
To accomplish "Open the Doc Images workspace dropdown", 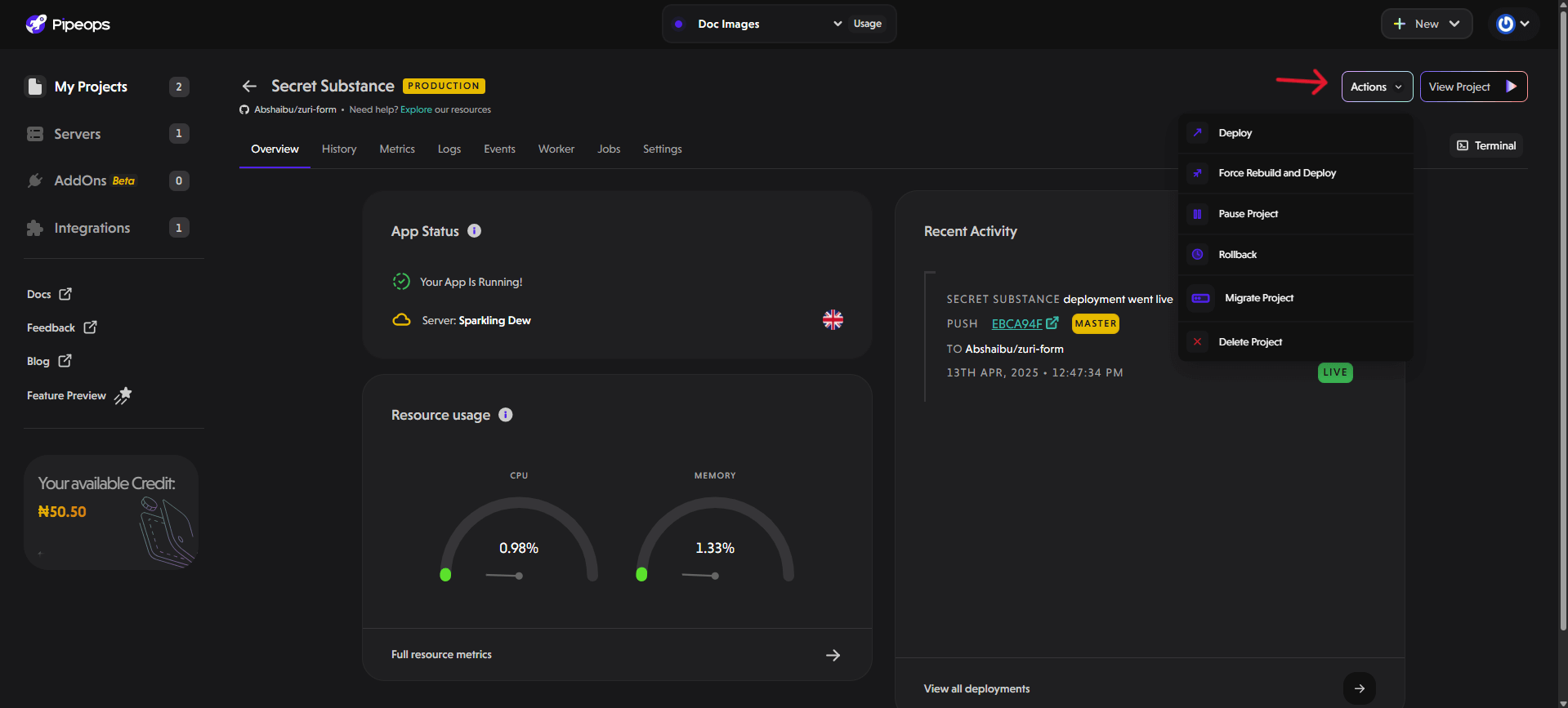I will click(x=757, y=24).
